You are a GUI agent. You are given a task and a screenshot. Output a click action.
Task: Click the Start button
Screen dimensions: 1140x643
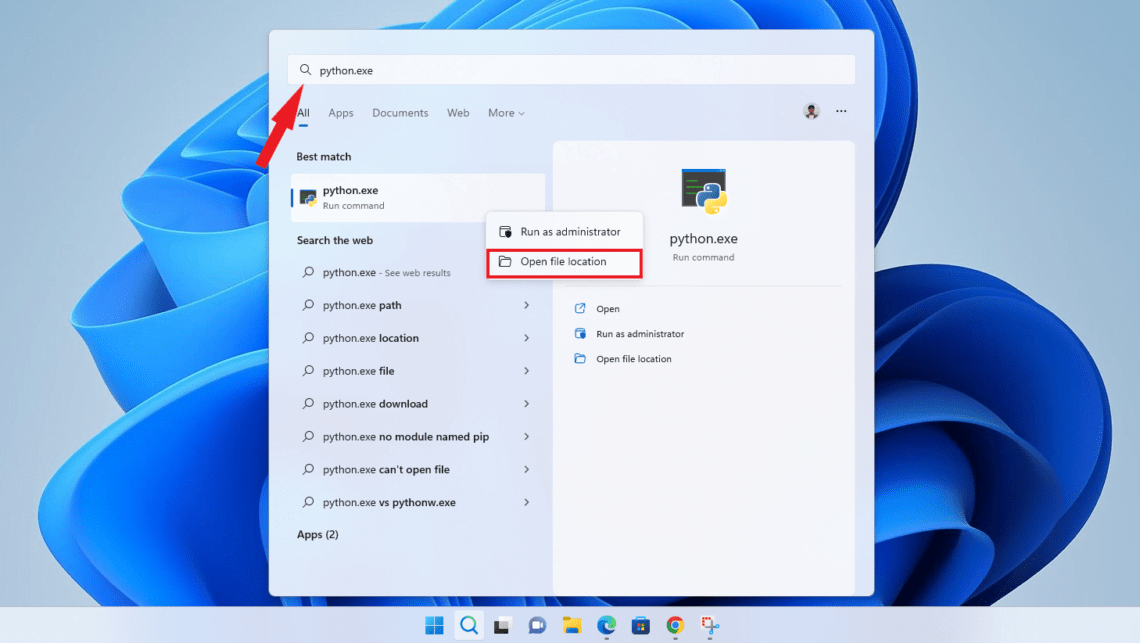tap(434, 625)
